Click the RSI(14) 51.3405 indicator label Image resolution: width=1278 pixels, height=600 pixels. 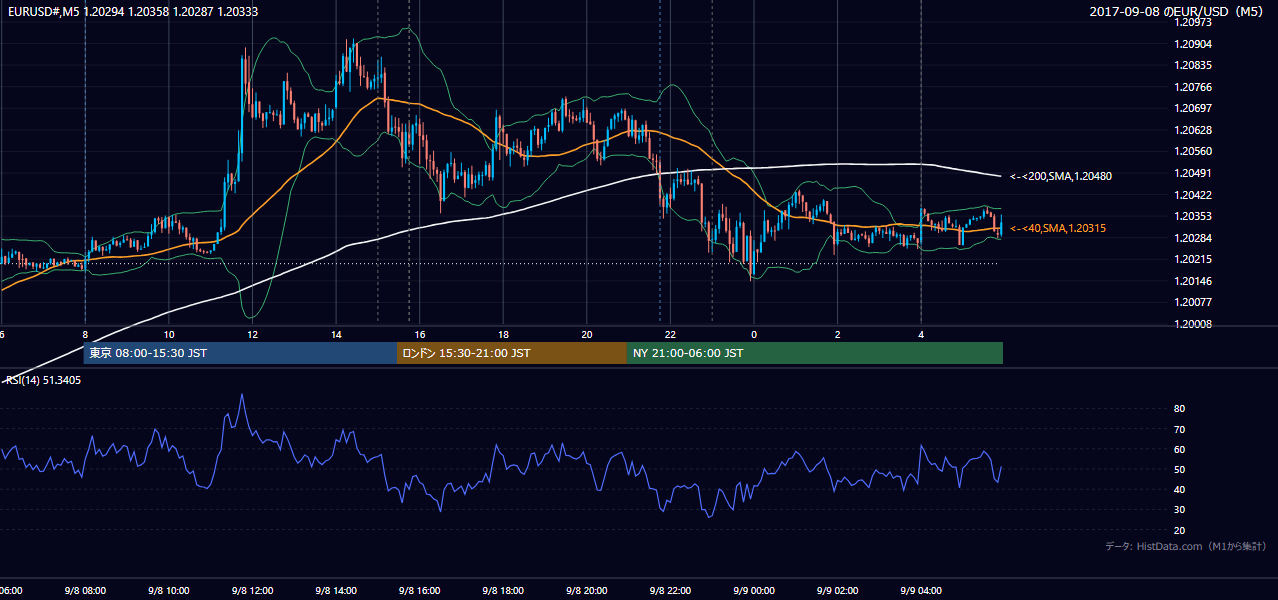43,380
